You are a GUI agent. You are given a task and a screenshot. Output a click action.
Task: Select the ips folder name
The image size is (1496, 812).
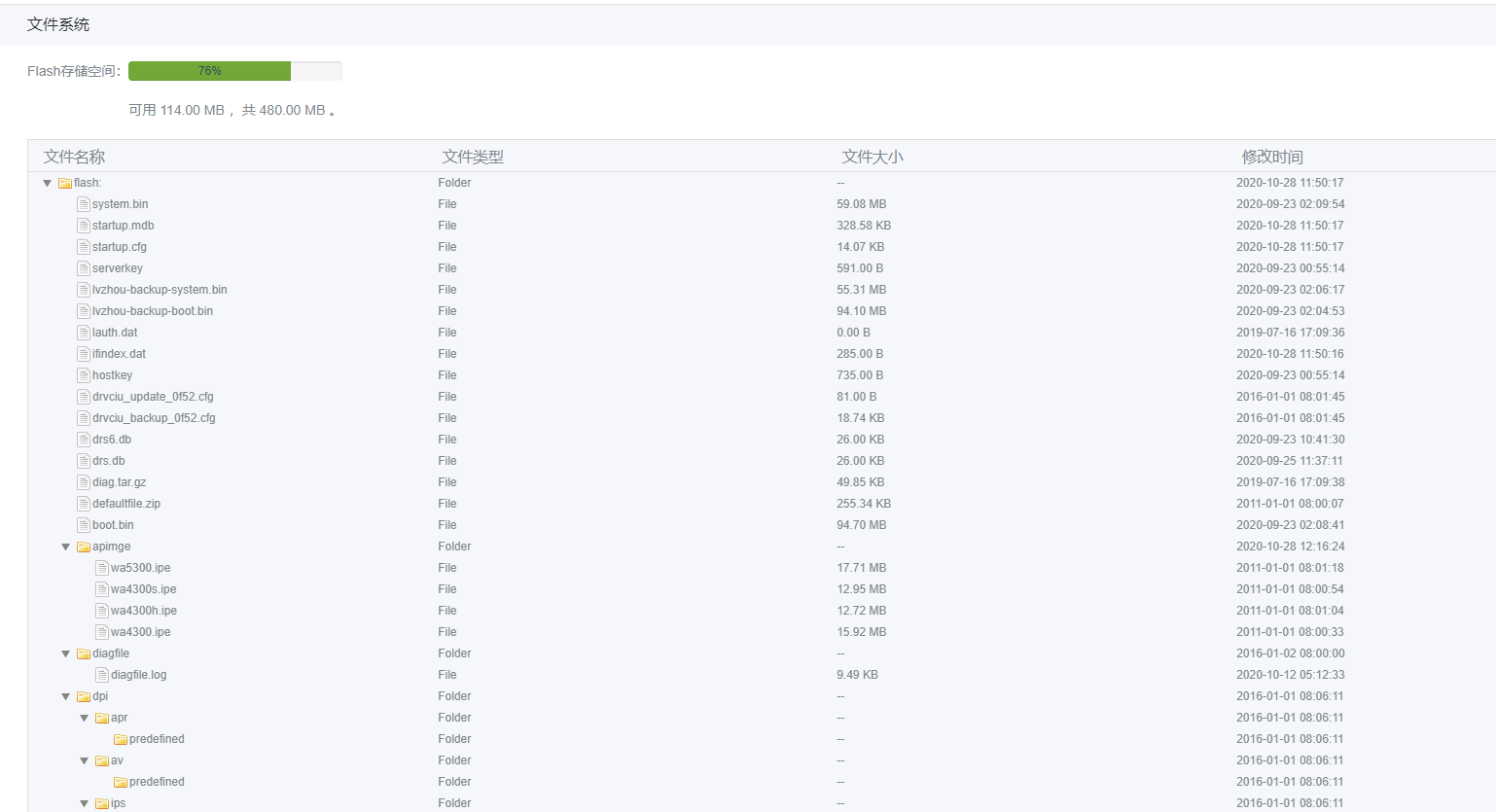tap(118, 803)
